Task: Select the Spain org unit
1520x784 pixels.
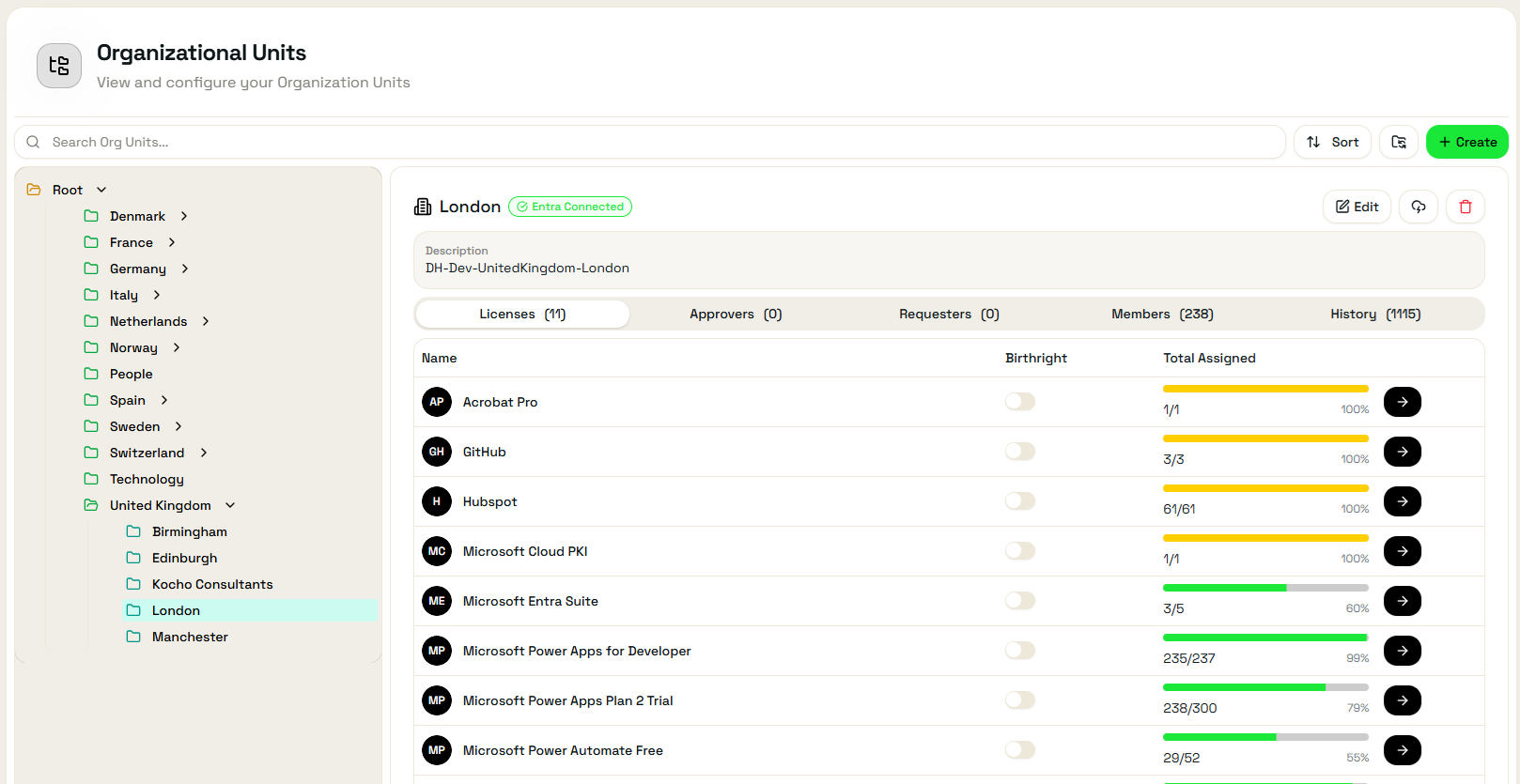Action: click(127, 400)
